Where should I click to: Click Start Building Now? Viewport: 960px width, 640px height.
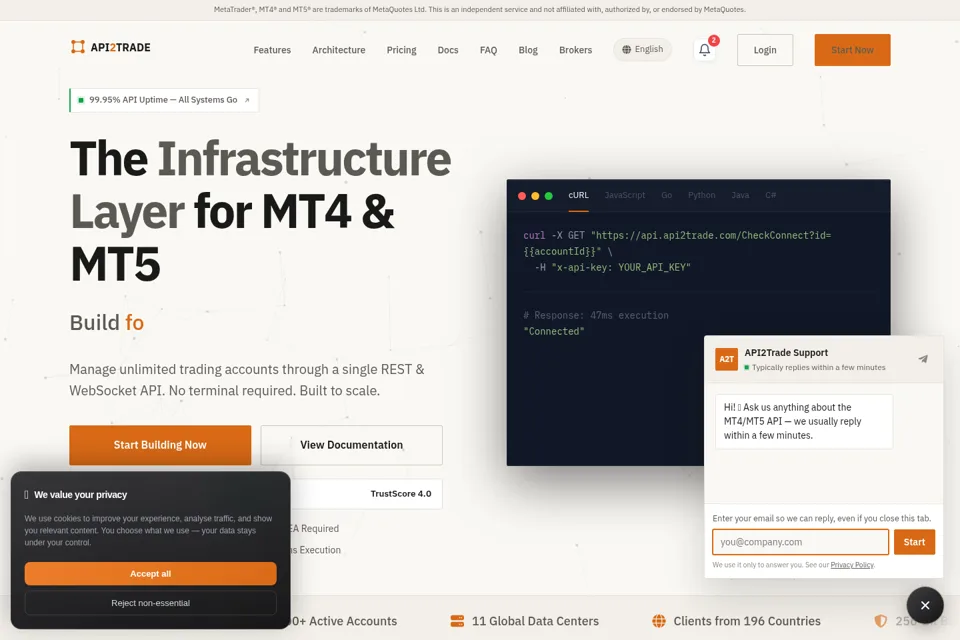(x=160, y=445)
